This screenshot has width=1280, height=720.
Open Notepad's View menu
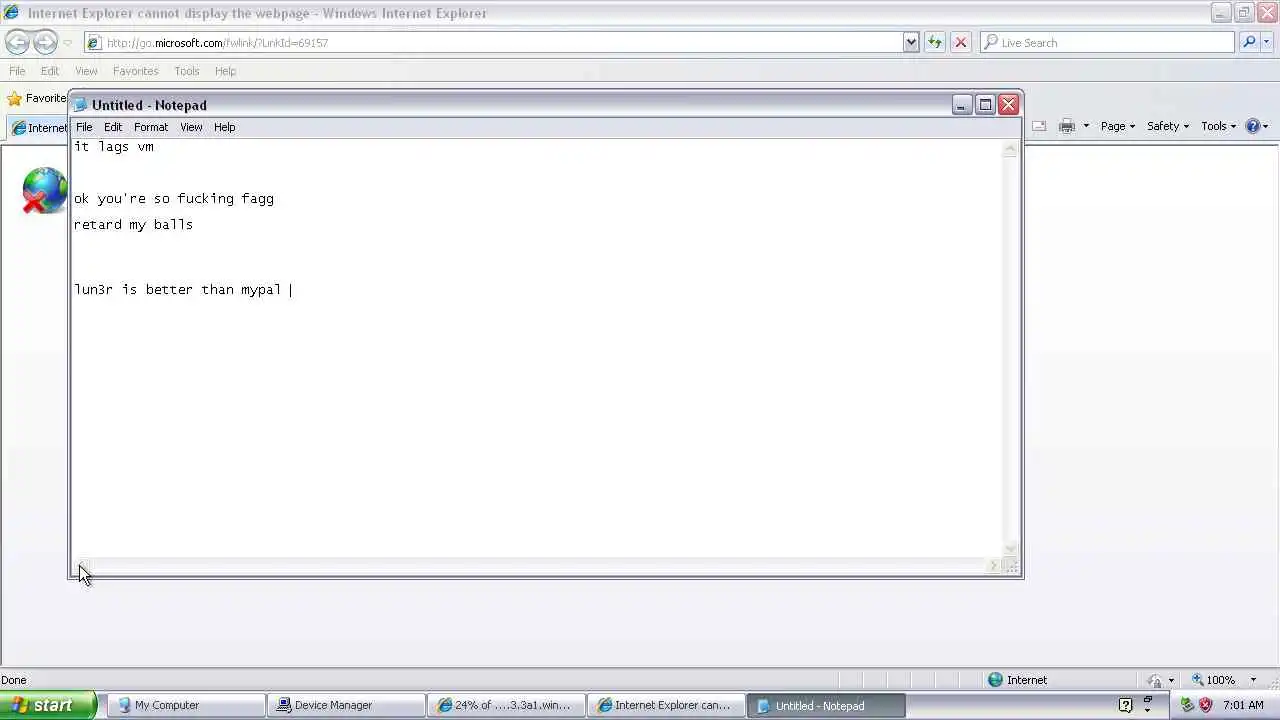[x=191, y=127]
